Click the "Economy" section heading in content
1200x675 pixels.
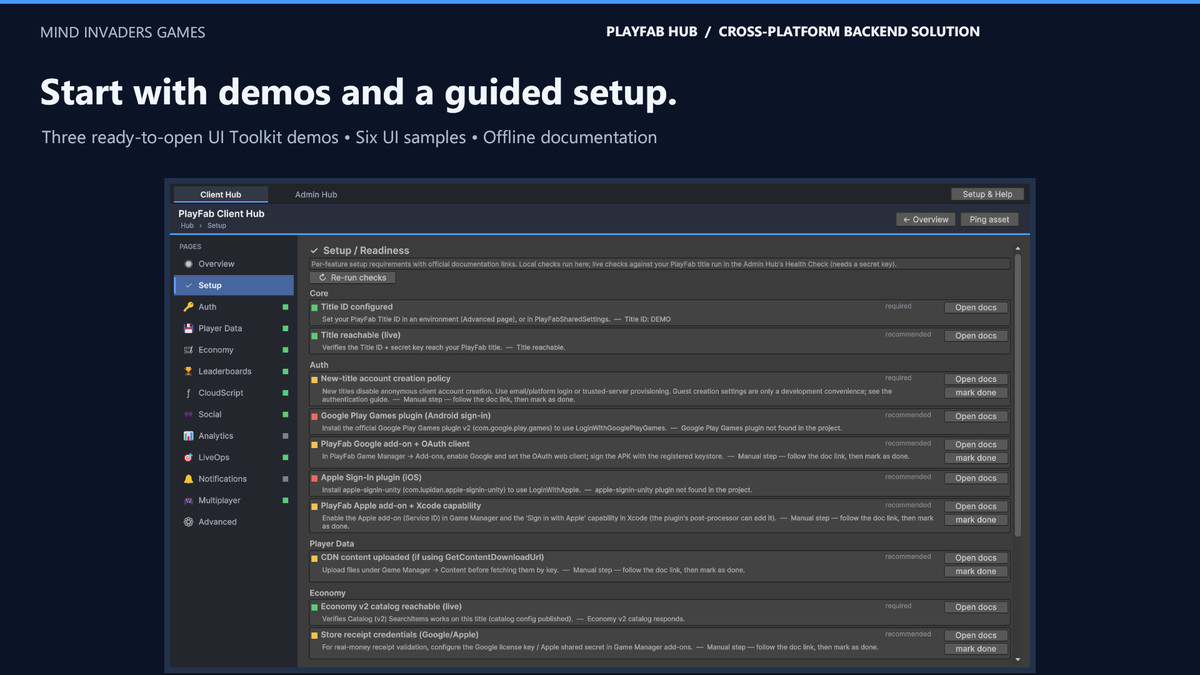pyautogui.click(x=328, y=593)
